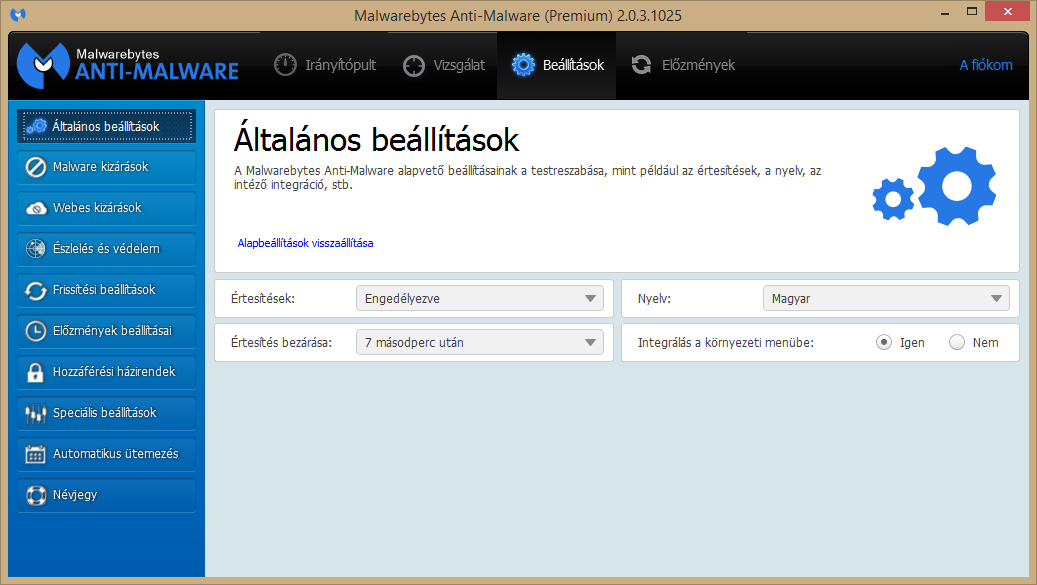Open Hozzáférési házirendek section
1037x585 pixels.
pyautogui.click(x=106, y=372)
